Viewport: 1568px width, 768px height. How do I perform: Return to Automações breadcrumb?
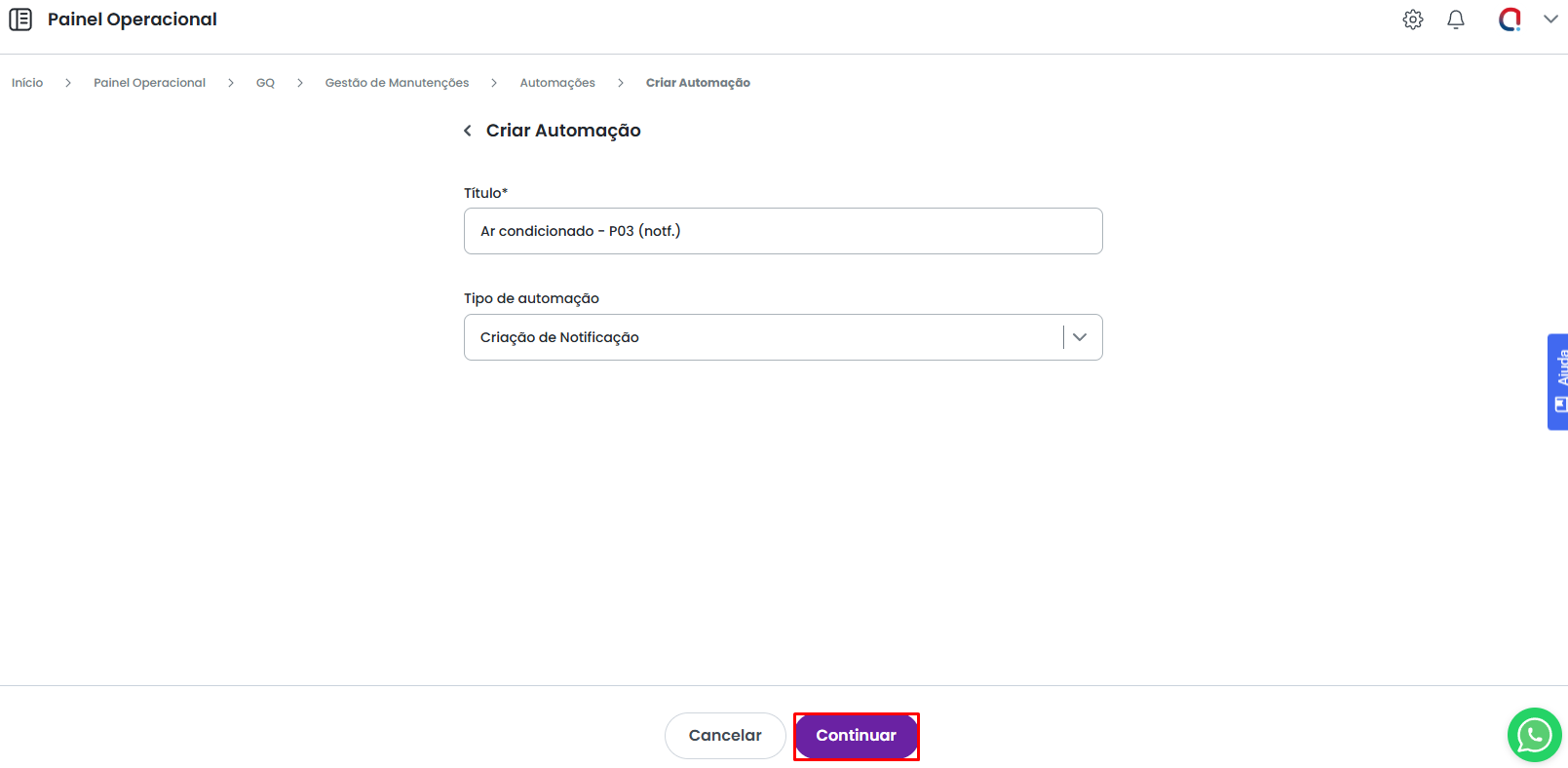(x=557, y=83)
